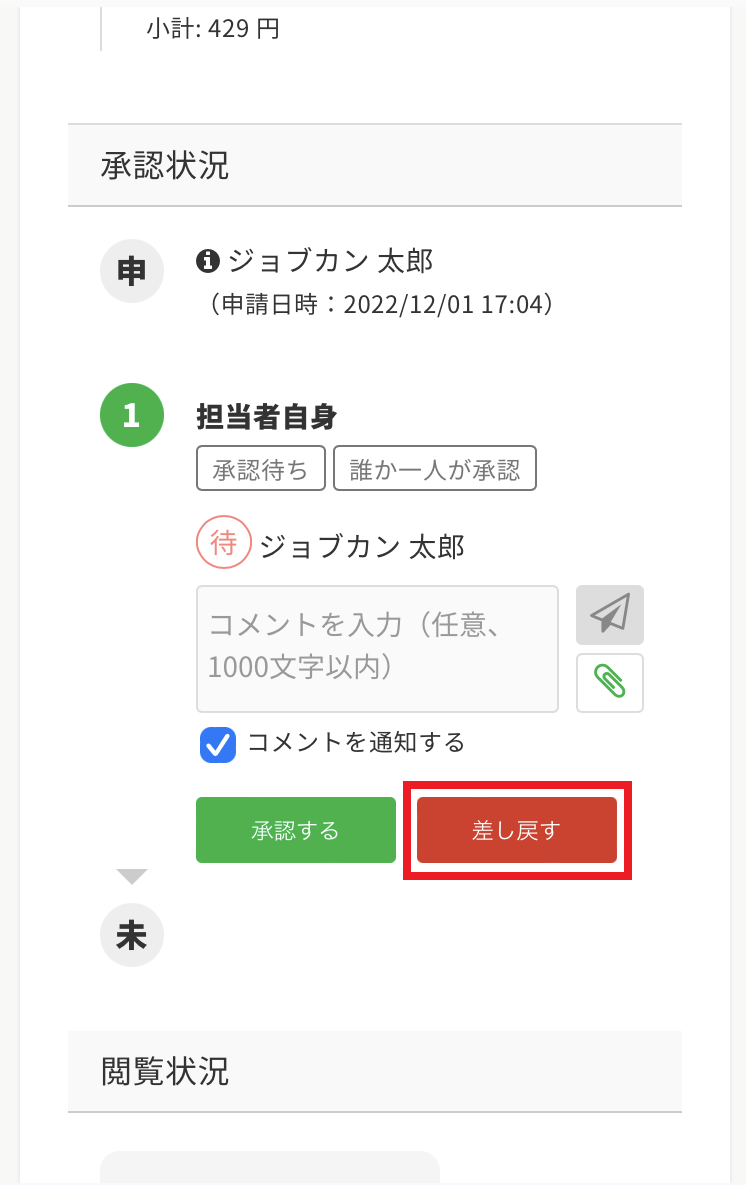The image size is (746, 1185).
Task: Click the 申請日時 timestamp text
Action: tap(378, 304)
